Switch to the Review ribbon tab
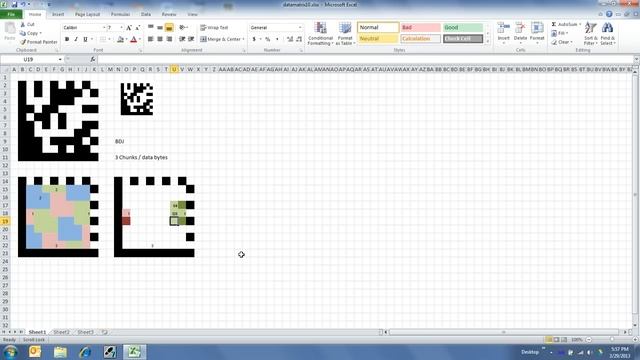Viewport: 640px width, 360px height. 169,14
